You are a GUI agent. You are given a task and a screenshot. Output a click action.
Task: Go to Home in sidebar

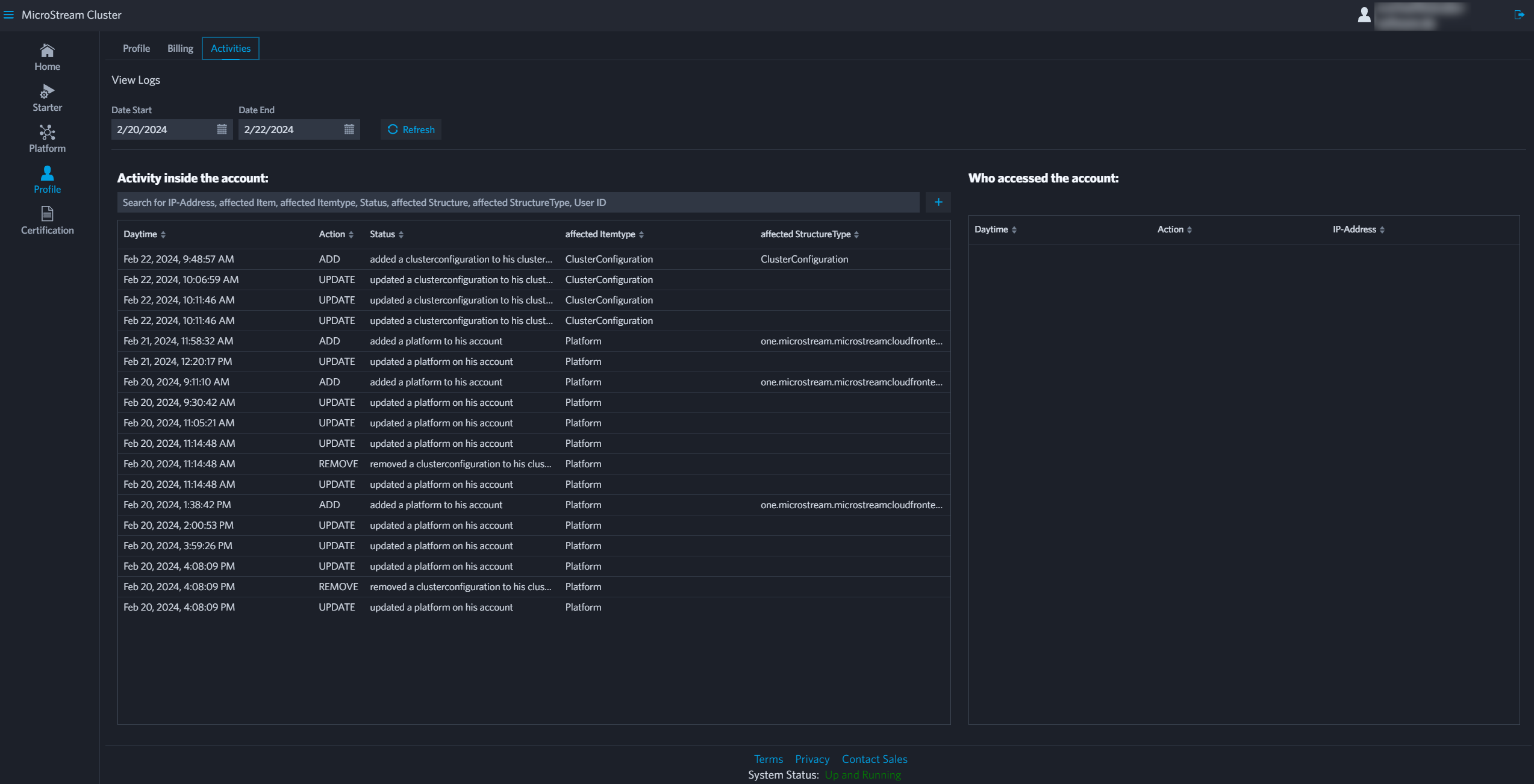tap(47, 58)
